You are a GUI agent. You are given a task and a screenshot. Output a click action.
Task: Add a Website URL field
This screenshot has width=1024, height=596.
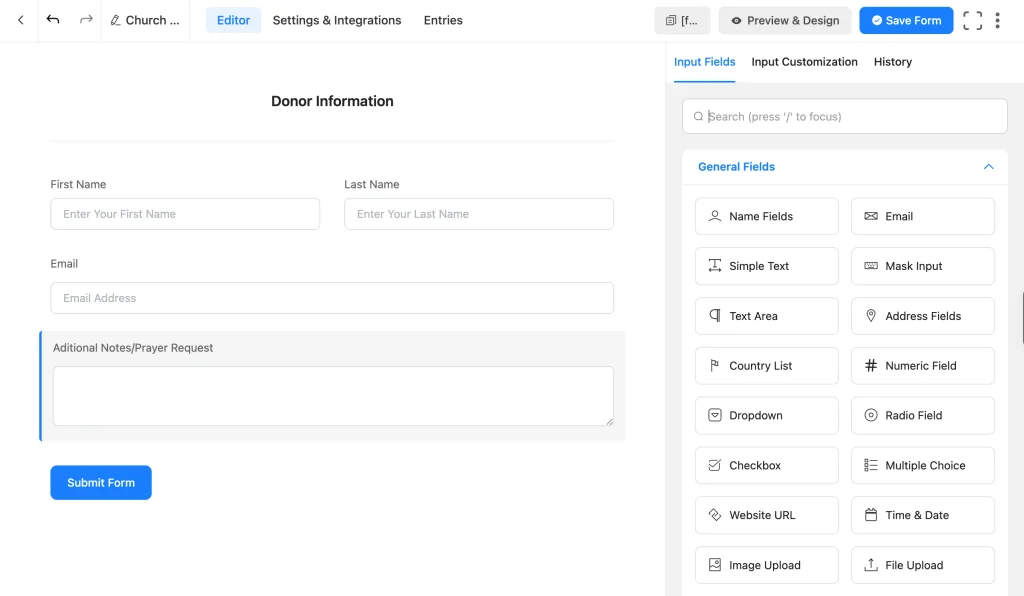coord(767,515)
